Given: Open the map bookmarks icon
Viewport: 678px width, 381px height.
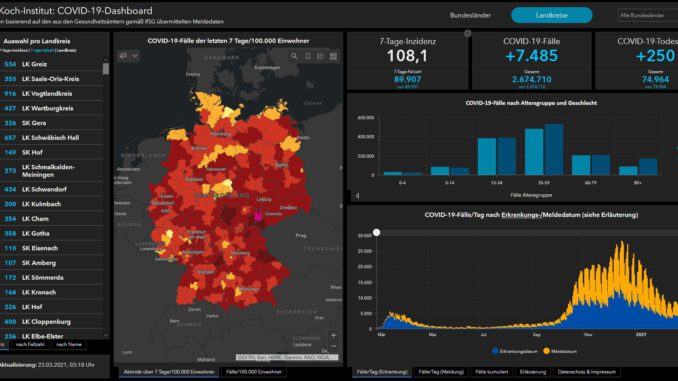Looking at the screenshot, I should (x=307, y=56).
